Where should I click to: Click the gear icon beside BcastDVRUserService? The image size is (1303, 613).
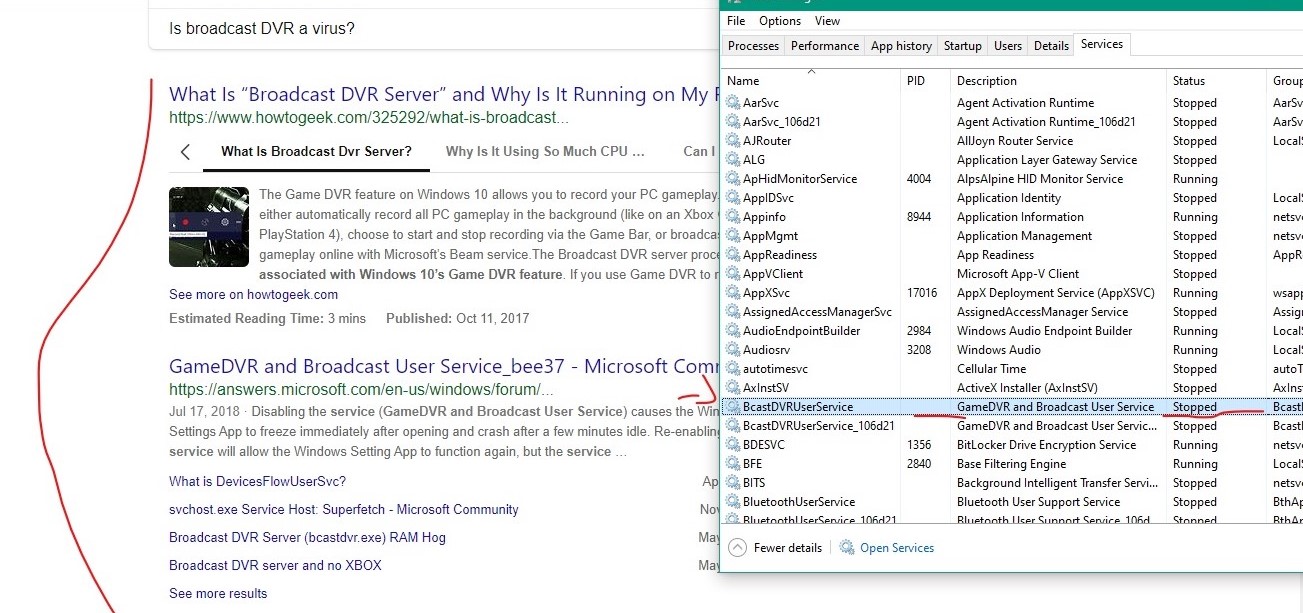(x=733, y=407)
